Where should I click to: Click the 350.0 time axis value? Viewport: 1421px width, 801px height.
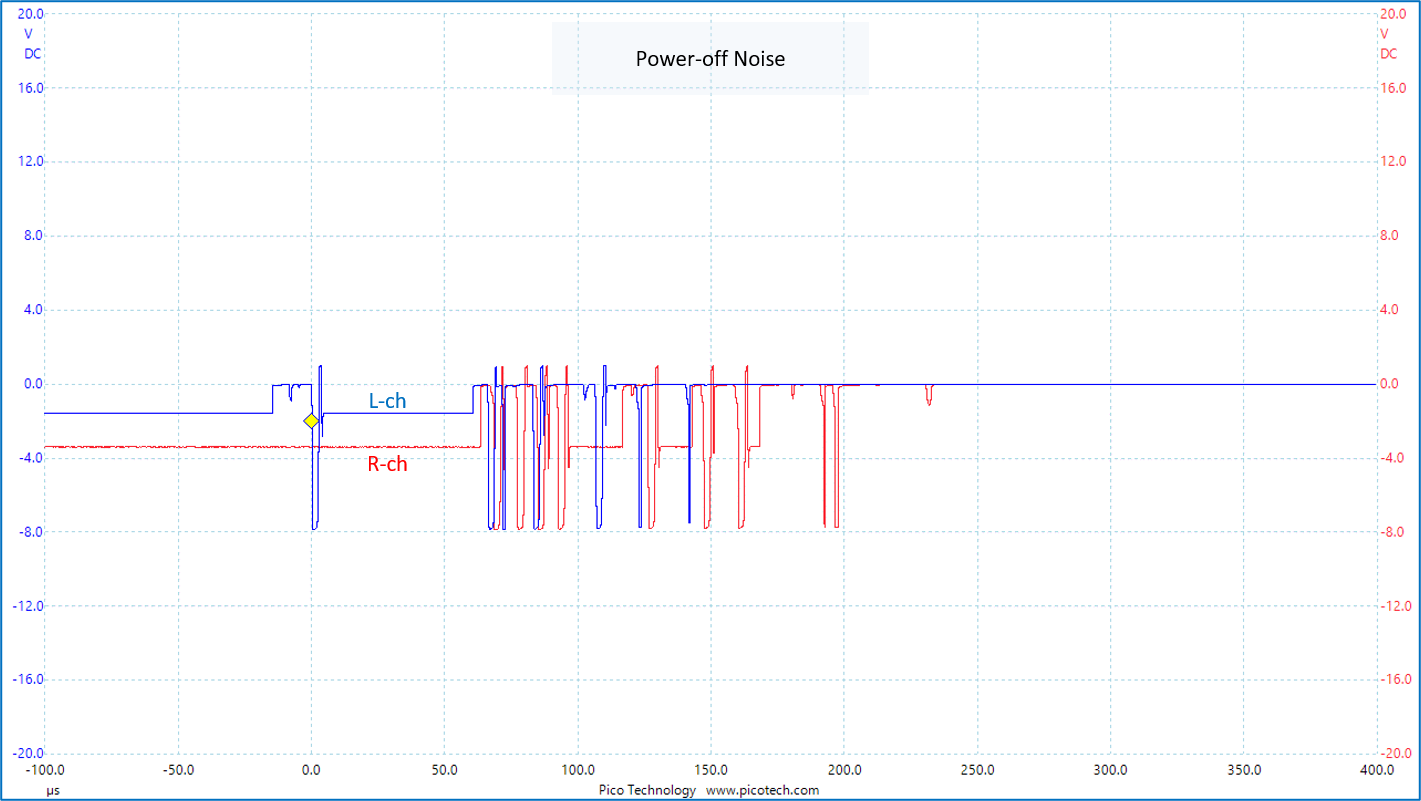tap(1243, 771)
